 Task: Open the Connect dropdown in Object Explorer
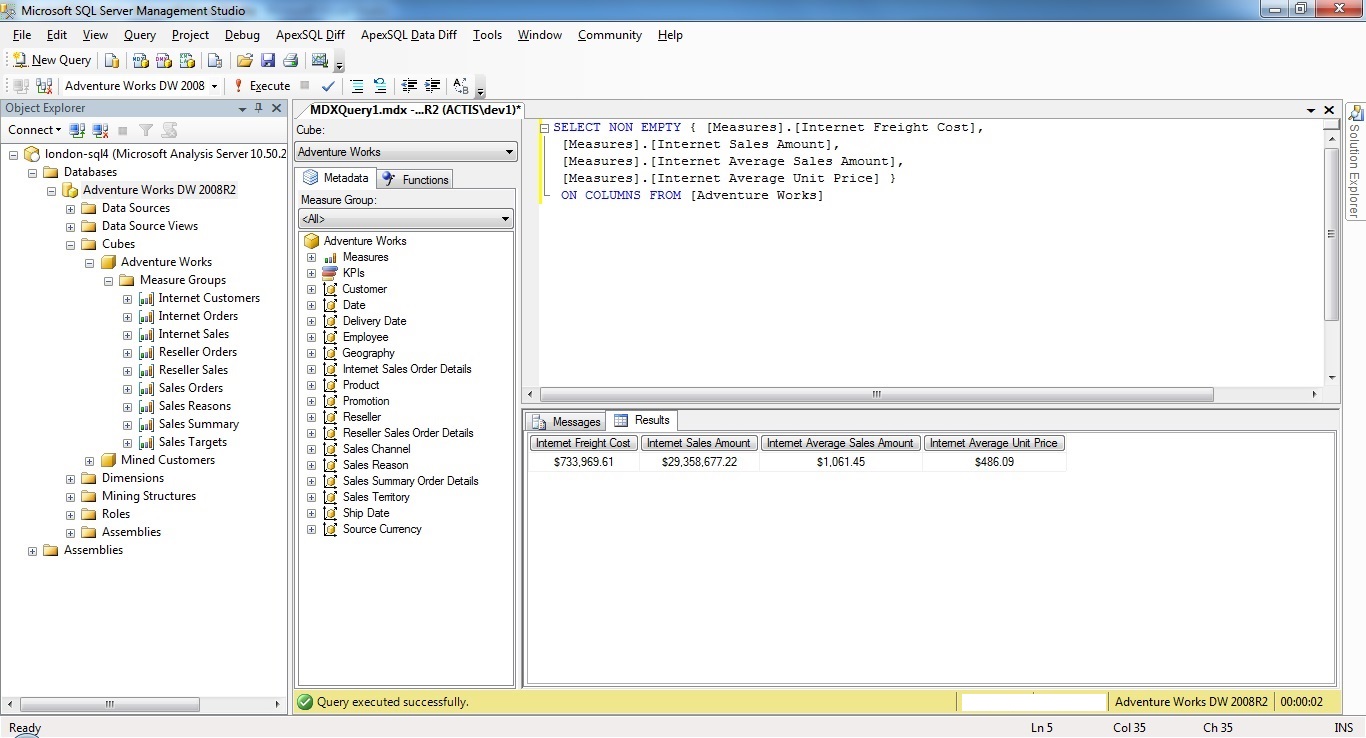pos(35,130)
